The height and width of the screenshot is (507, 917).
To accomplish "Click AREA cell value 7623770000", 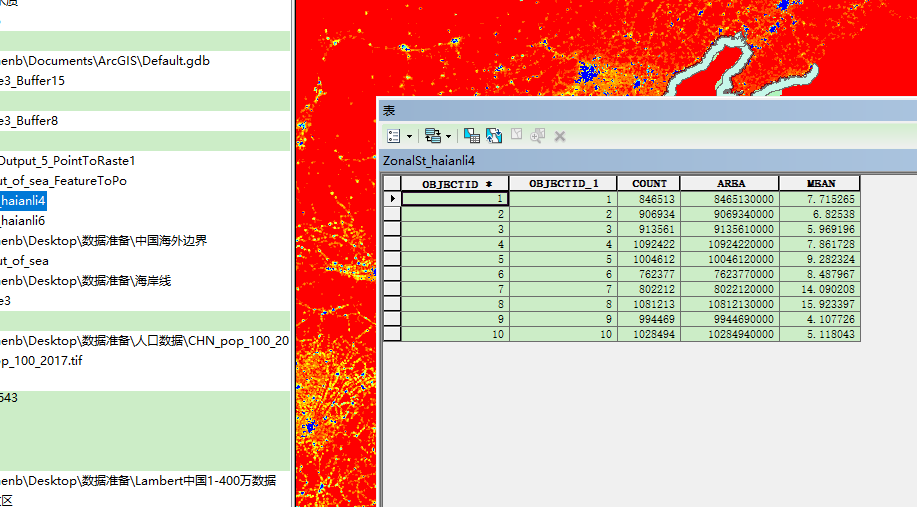I will click(x=730, y=274).
